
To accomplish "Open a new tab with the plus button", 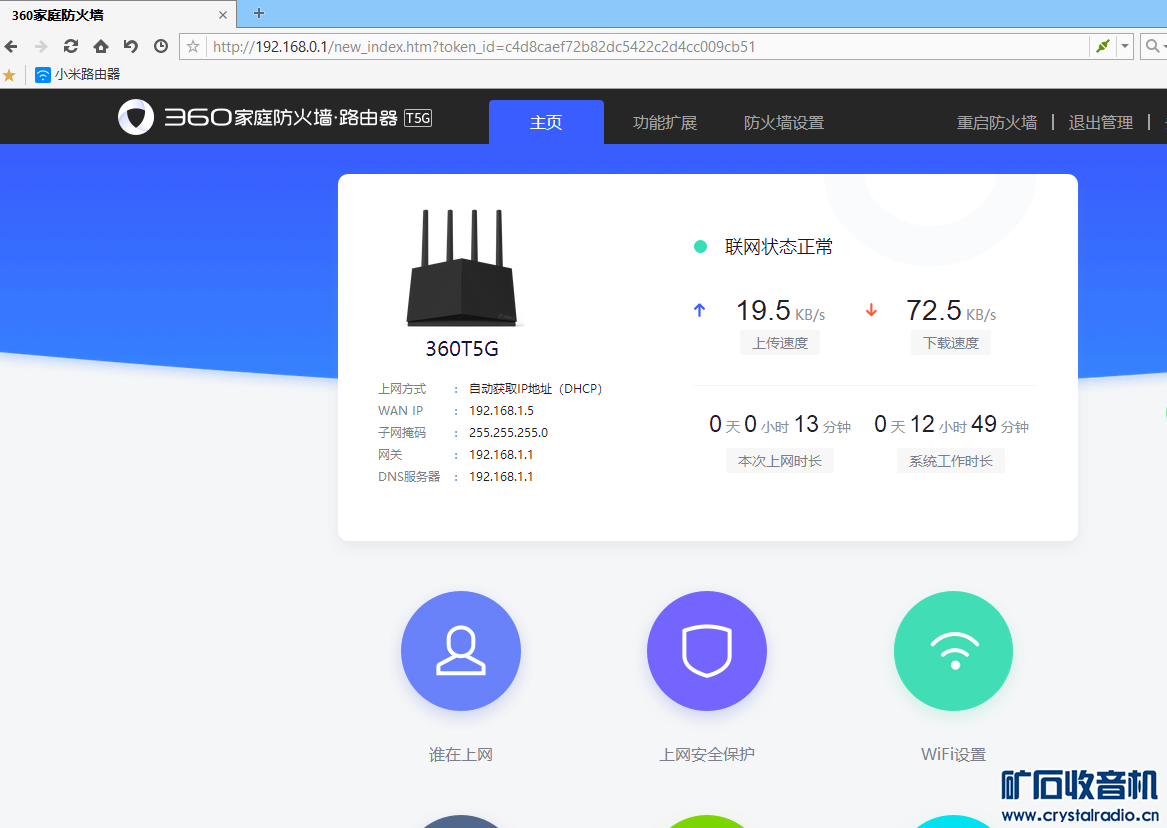I will (x=259, y=13).
